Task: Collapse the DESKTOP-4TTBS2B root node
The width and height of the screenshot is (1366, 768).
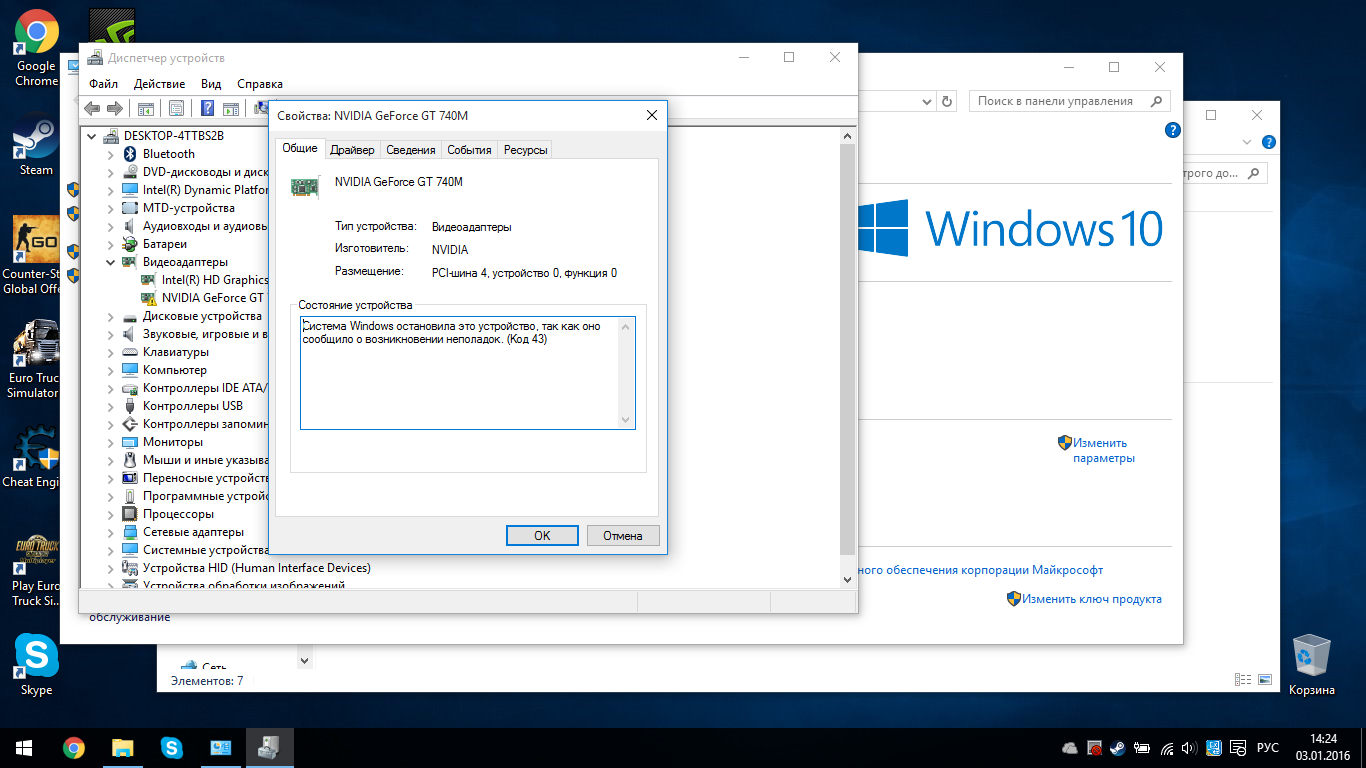Action: click(x=92, y=136)
